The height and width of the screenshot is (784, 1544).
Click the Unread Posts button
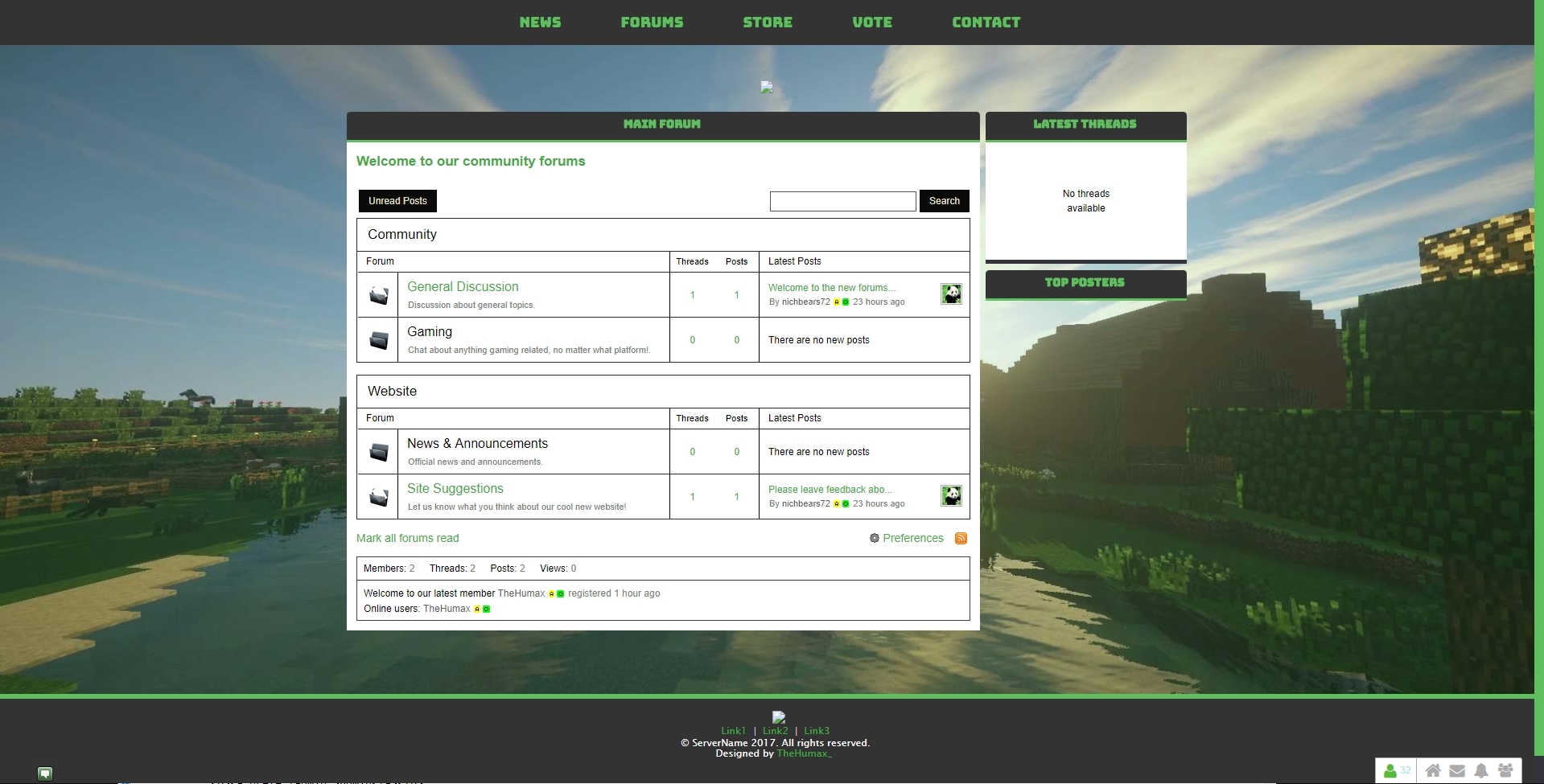(x=397, y=201)
